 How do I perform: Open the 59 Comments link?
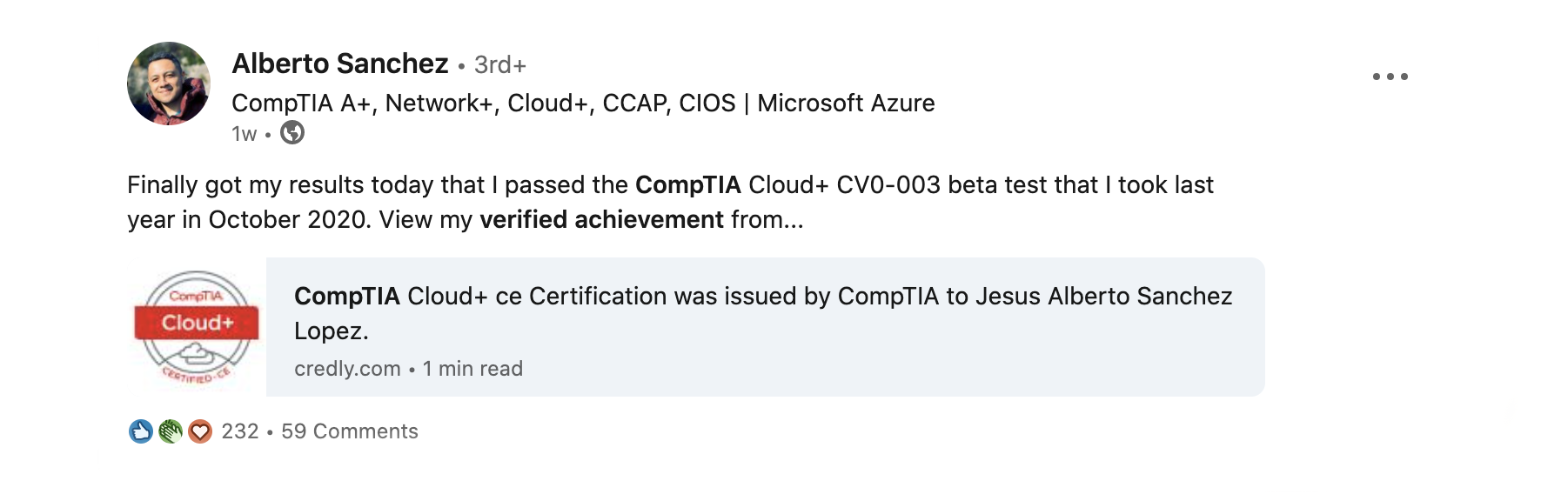[350, 431]
